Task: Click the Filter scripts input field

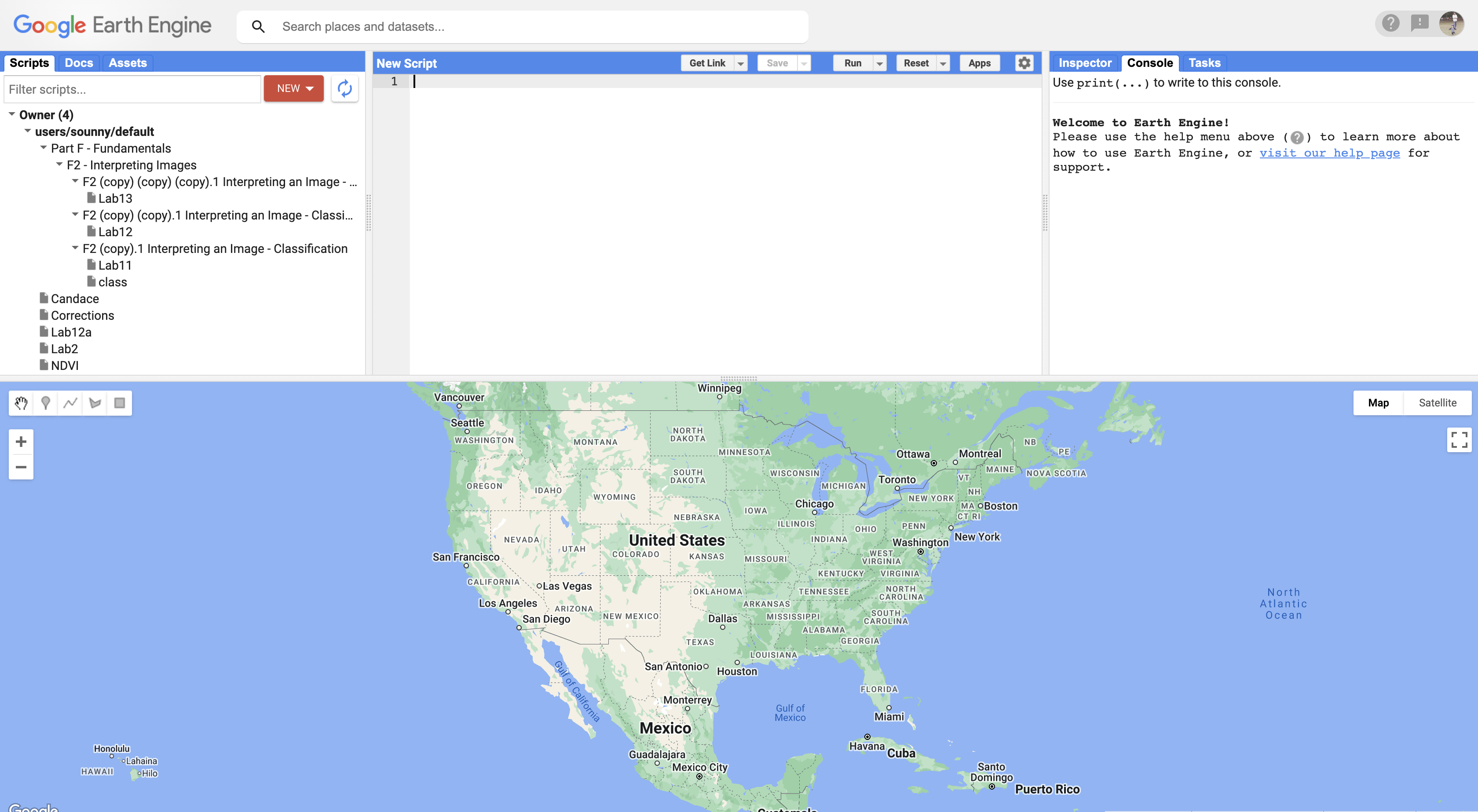Action: point(132,89)
